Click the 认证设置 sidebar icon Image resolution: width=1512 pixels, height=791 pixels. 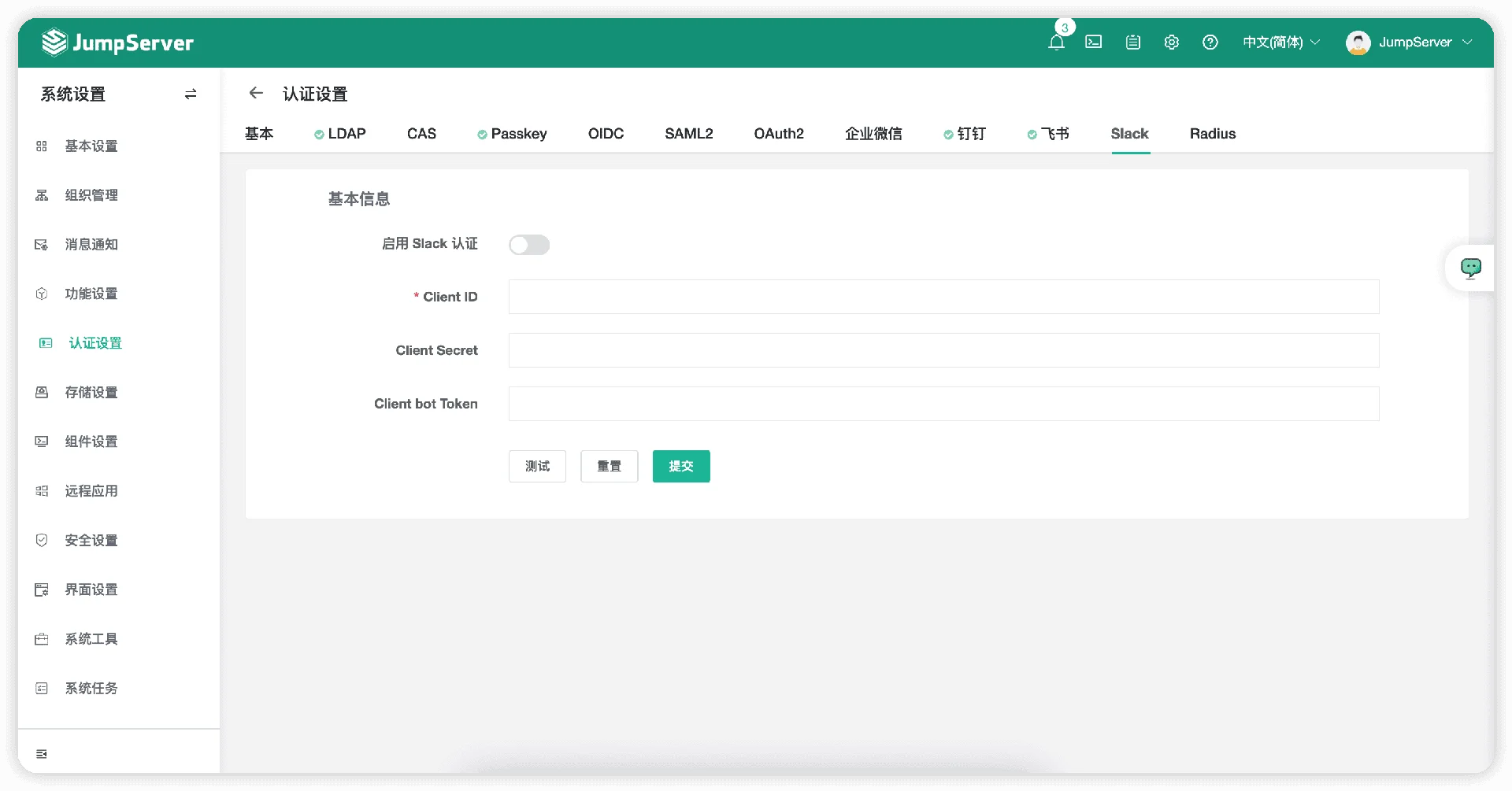coord(46,343)
